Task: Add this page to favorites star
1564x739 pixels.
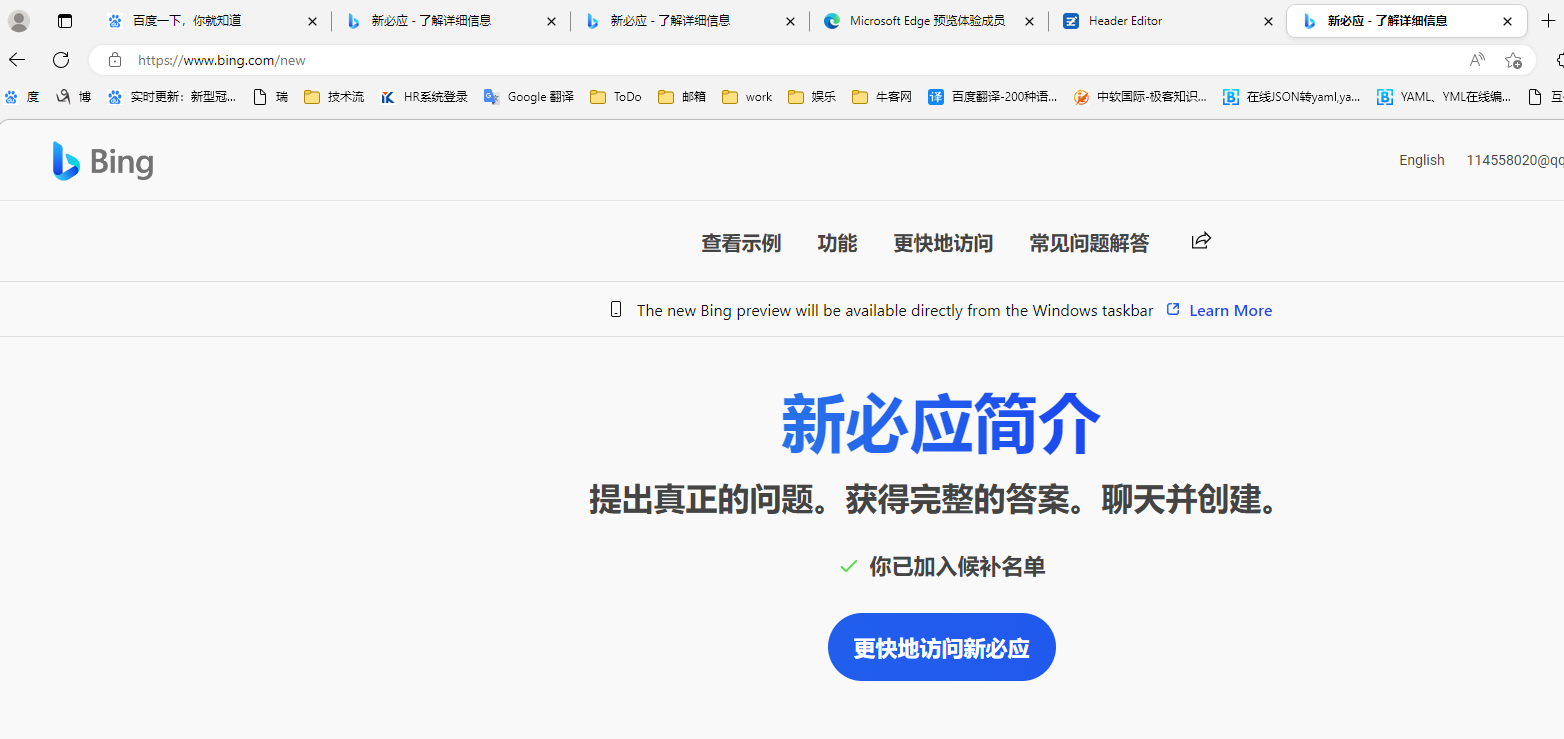Action: (1513, 60)
